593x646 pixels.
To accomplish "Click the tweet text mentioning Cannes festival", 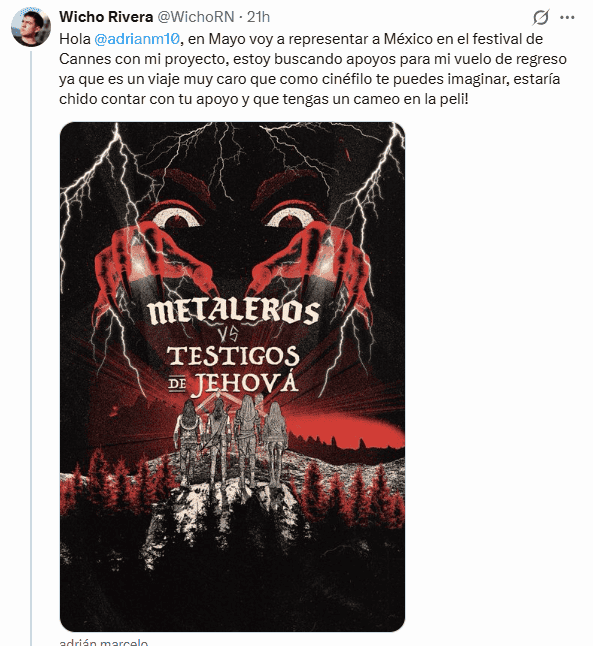I will point(313,69).
